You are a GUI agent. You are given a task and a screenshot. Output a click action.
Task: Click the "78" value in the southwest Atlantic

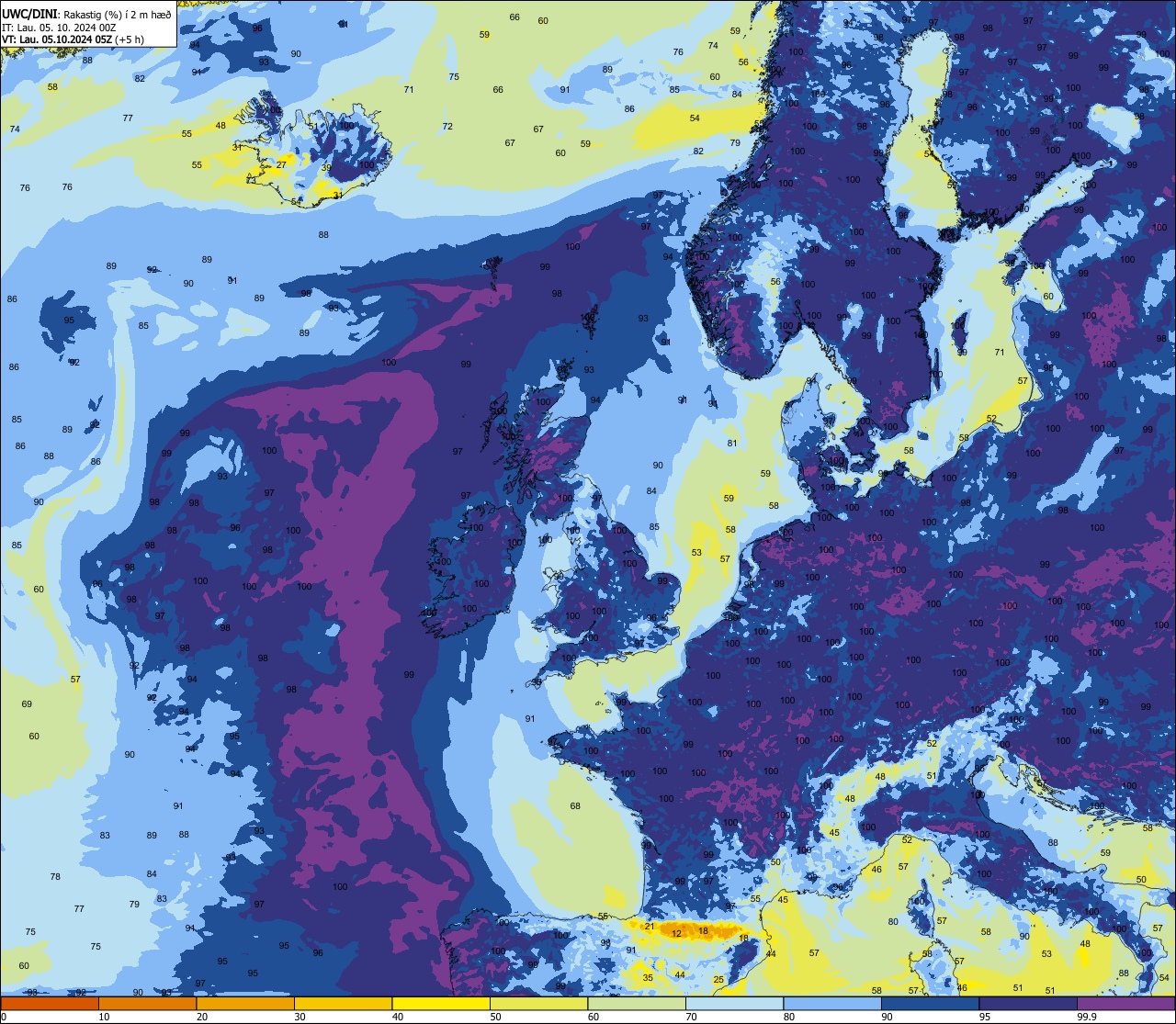(x=55, y=877)
